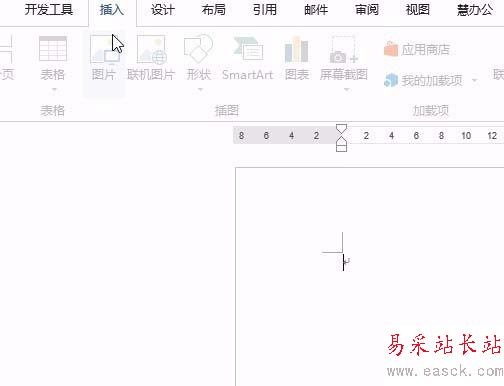Expand the 我的加载项 dropdown arrow
Image resolution: width=504 pixels, height=386 pixels.
[x=474, y=80]
